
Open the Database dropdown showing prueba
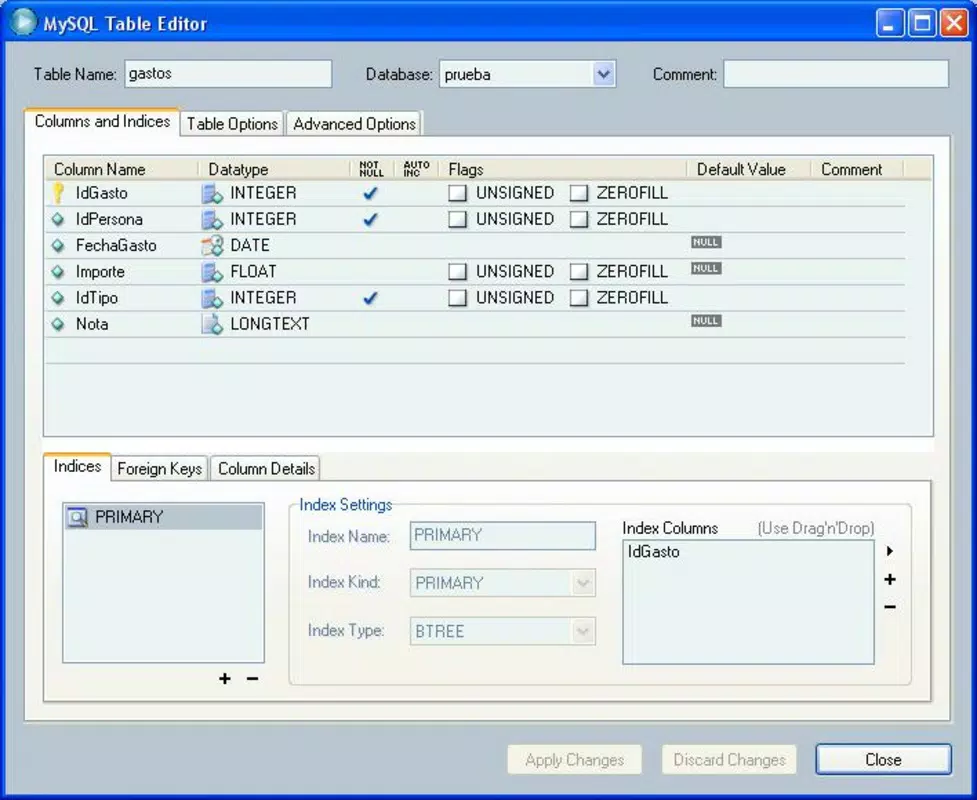tap(603, 74)
